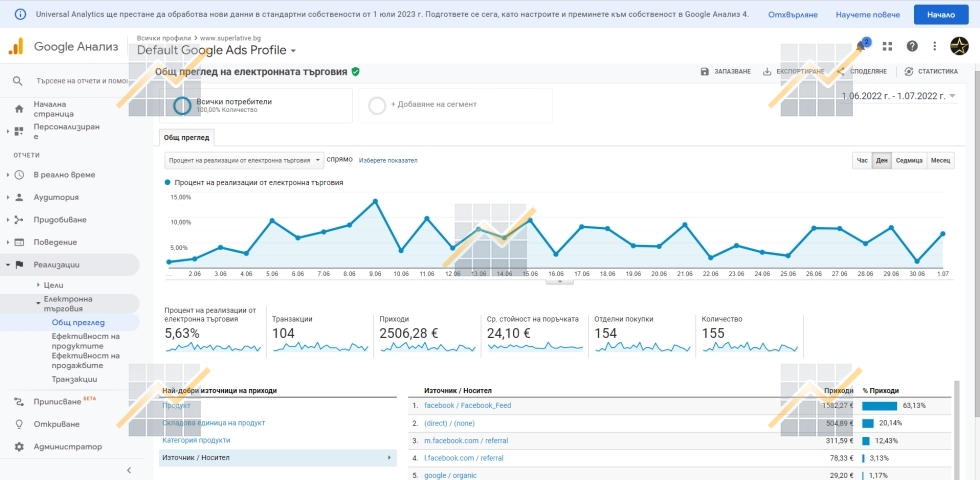Click the Google Analytics logo
The image size is (980, 480).
tap(17, 47)
